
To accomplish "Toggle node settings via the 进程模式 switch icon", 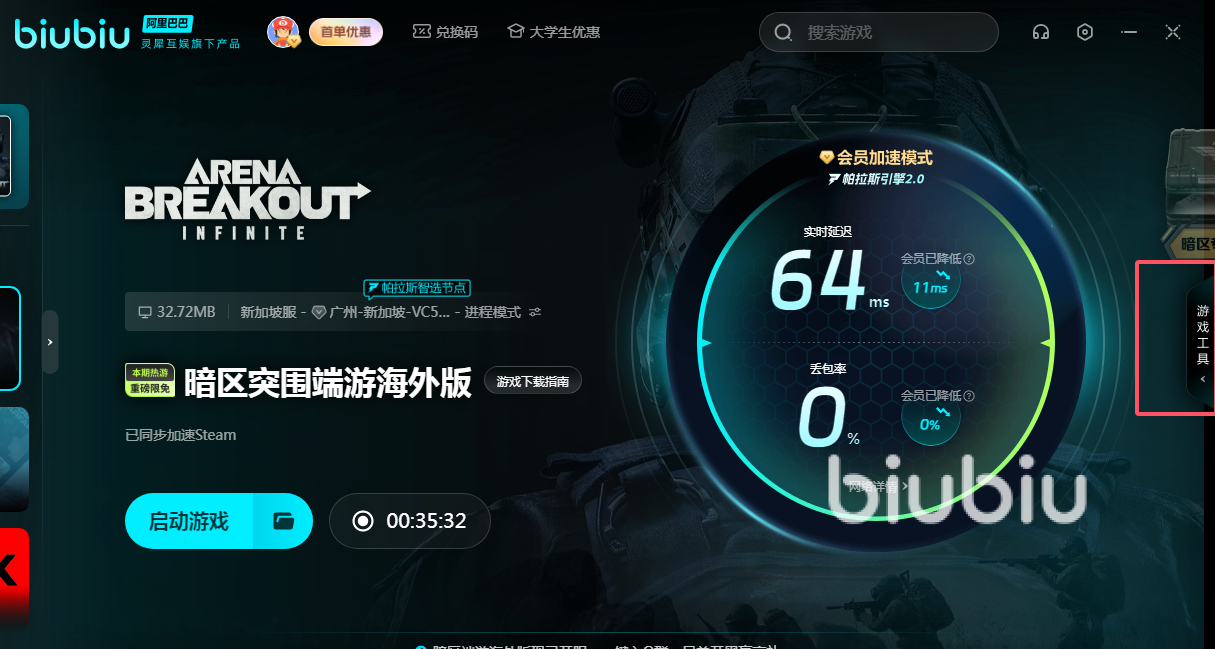I will click(535, 312).
